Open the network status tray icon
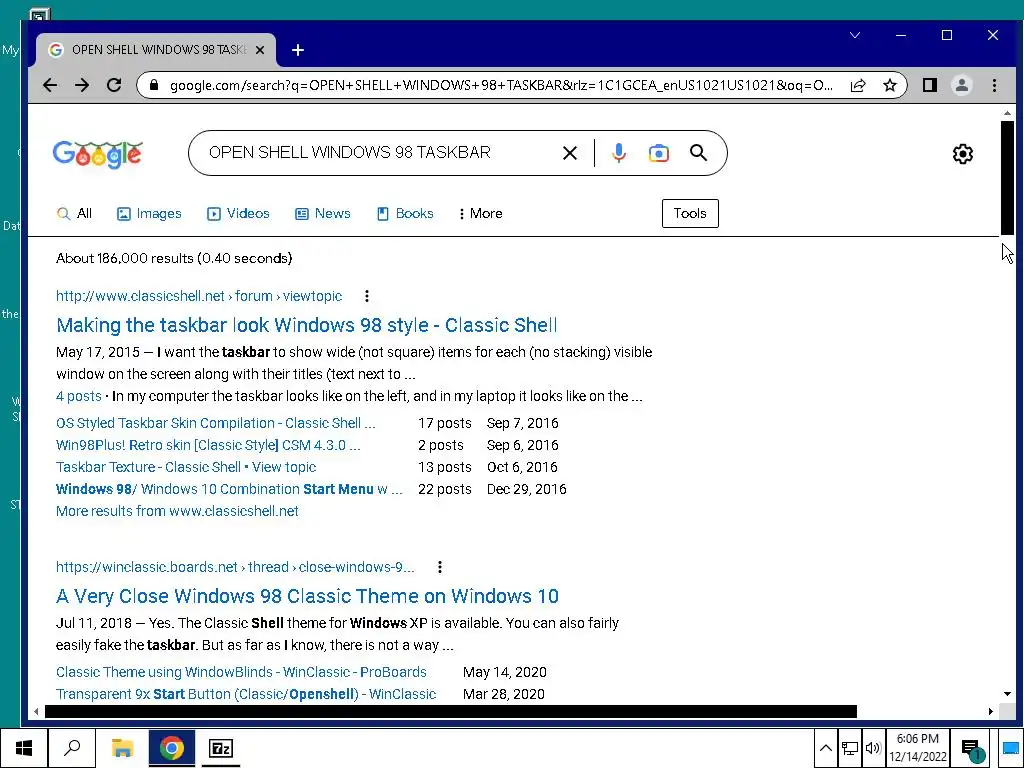 point(849,748)
